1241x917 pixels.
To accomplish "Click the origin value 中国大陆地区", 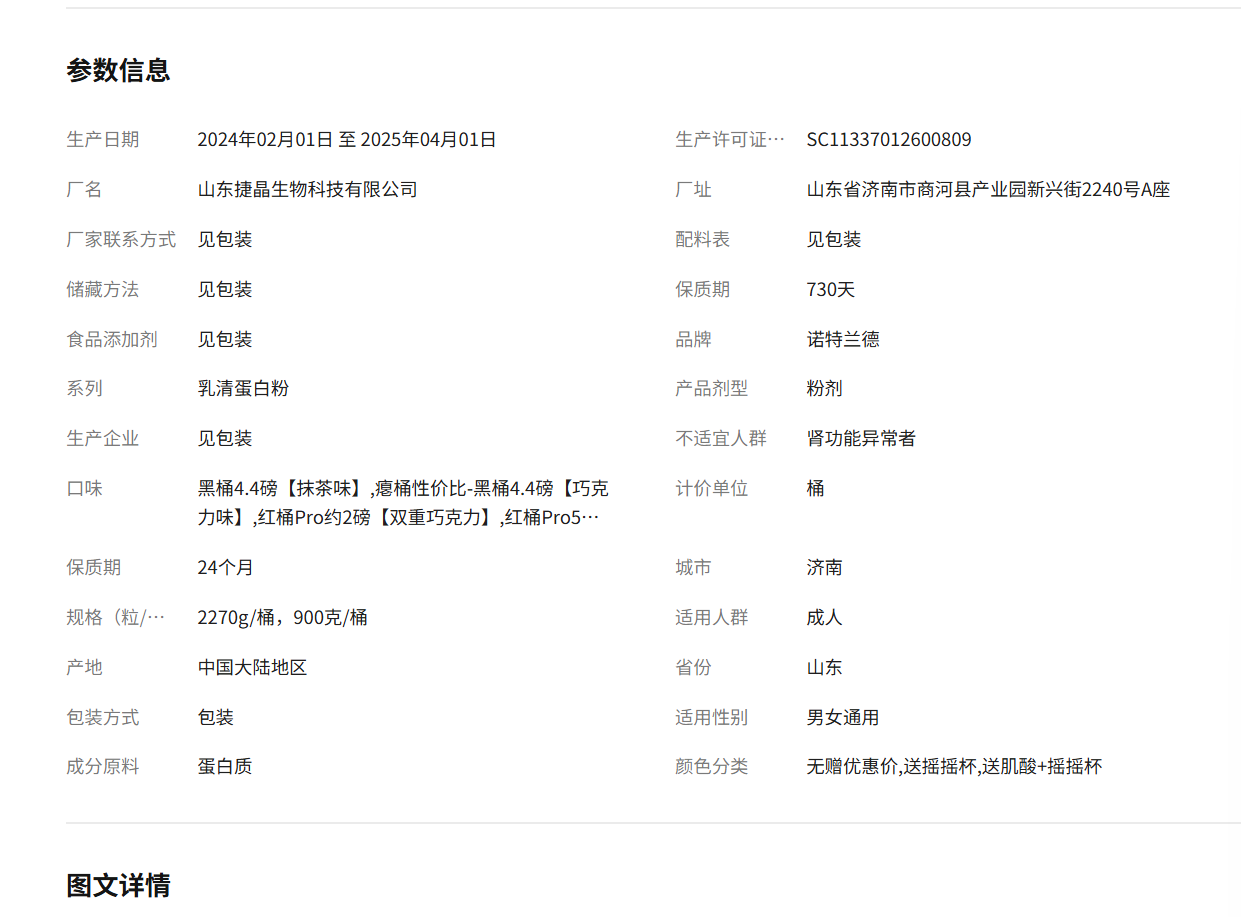I will [252, 668].
